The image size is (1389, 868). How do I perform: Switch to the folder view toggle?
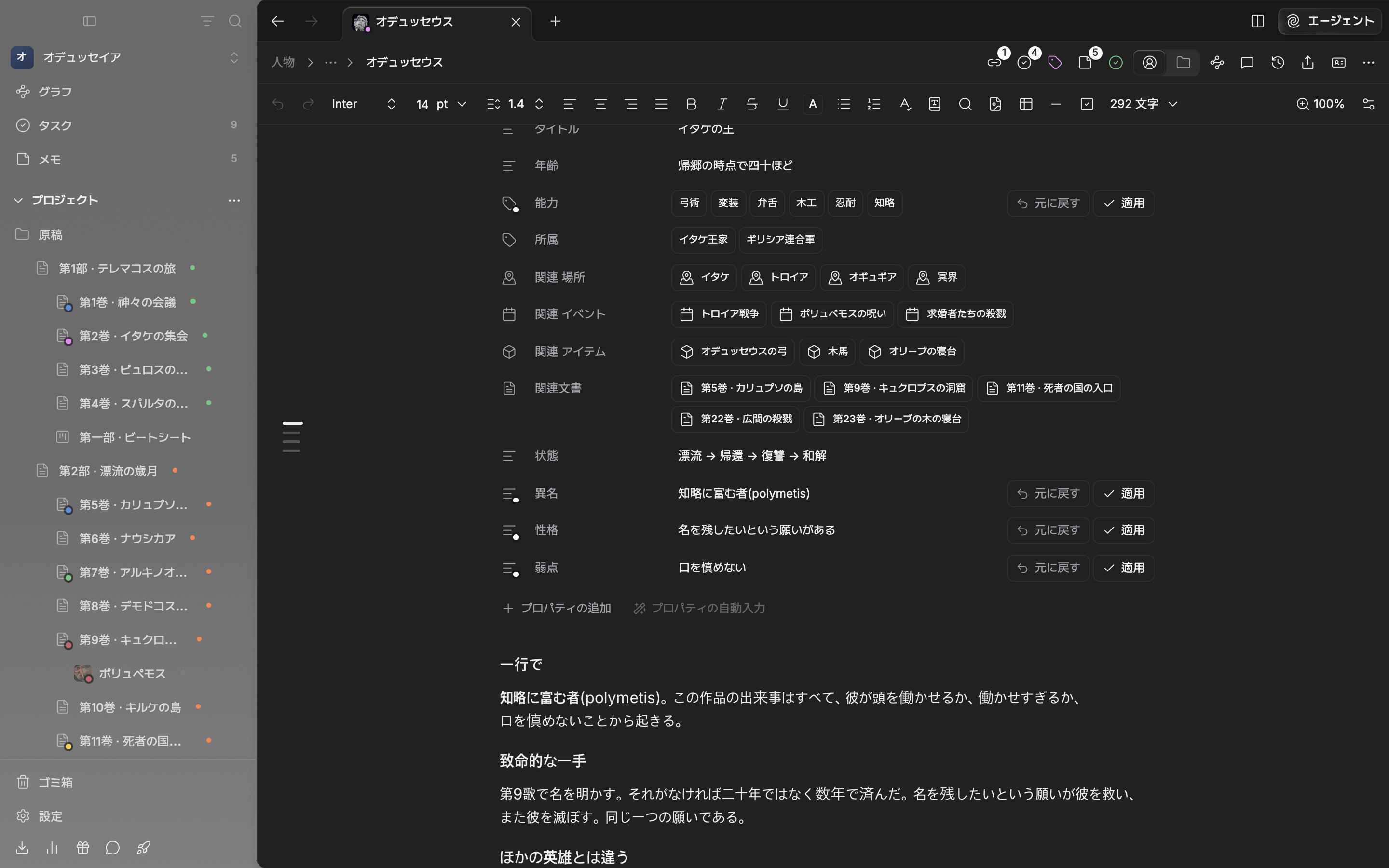pyautogui.click(x=1183, y=63)
